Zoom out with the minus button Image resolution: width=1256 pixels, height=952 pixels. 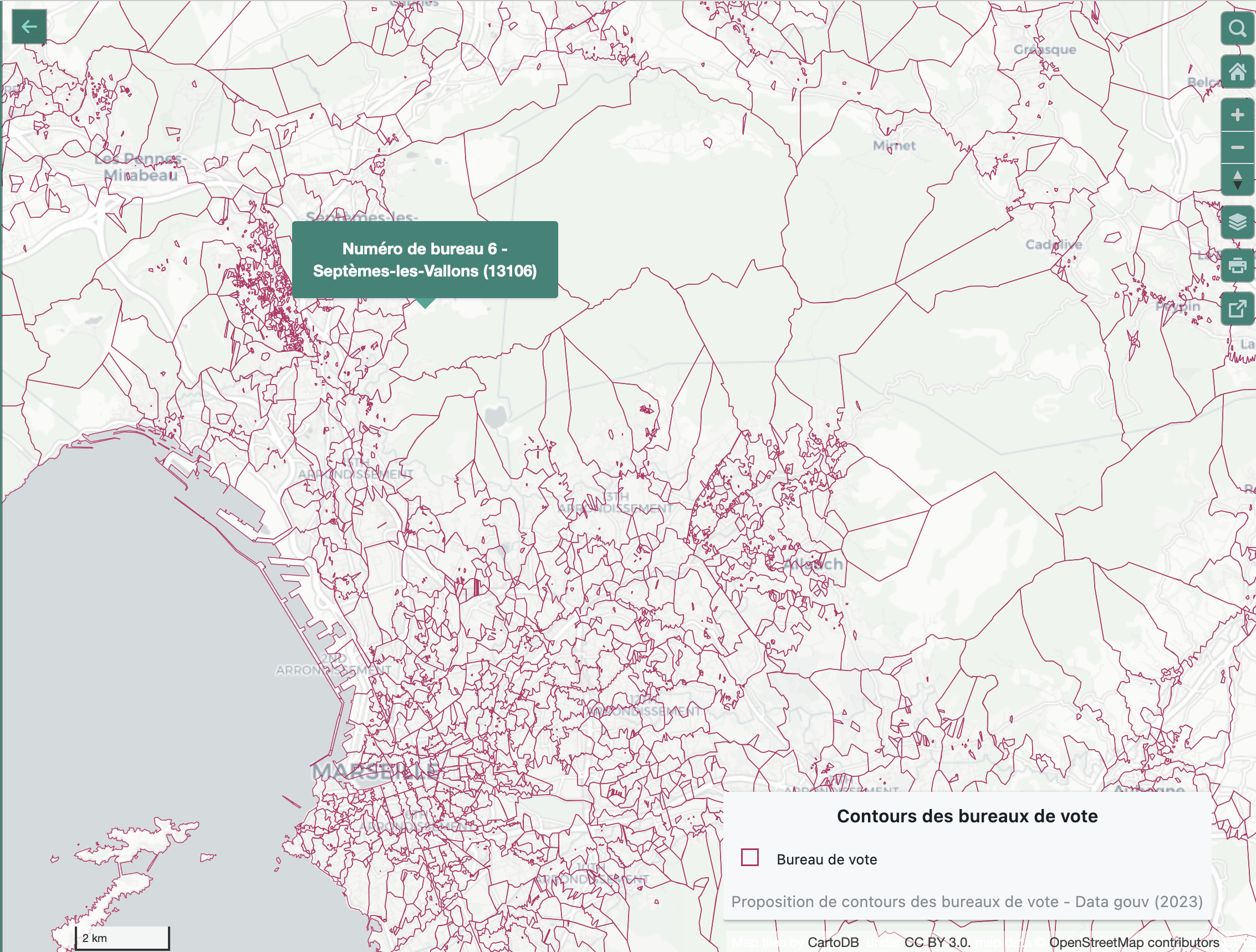point(1237,147)
